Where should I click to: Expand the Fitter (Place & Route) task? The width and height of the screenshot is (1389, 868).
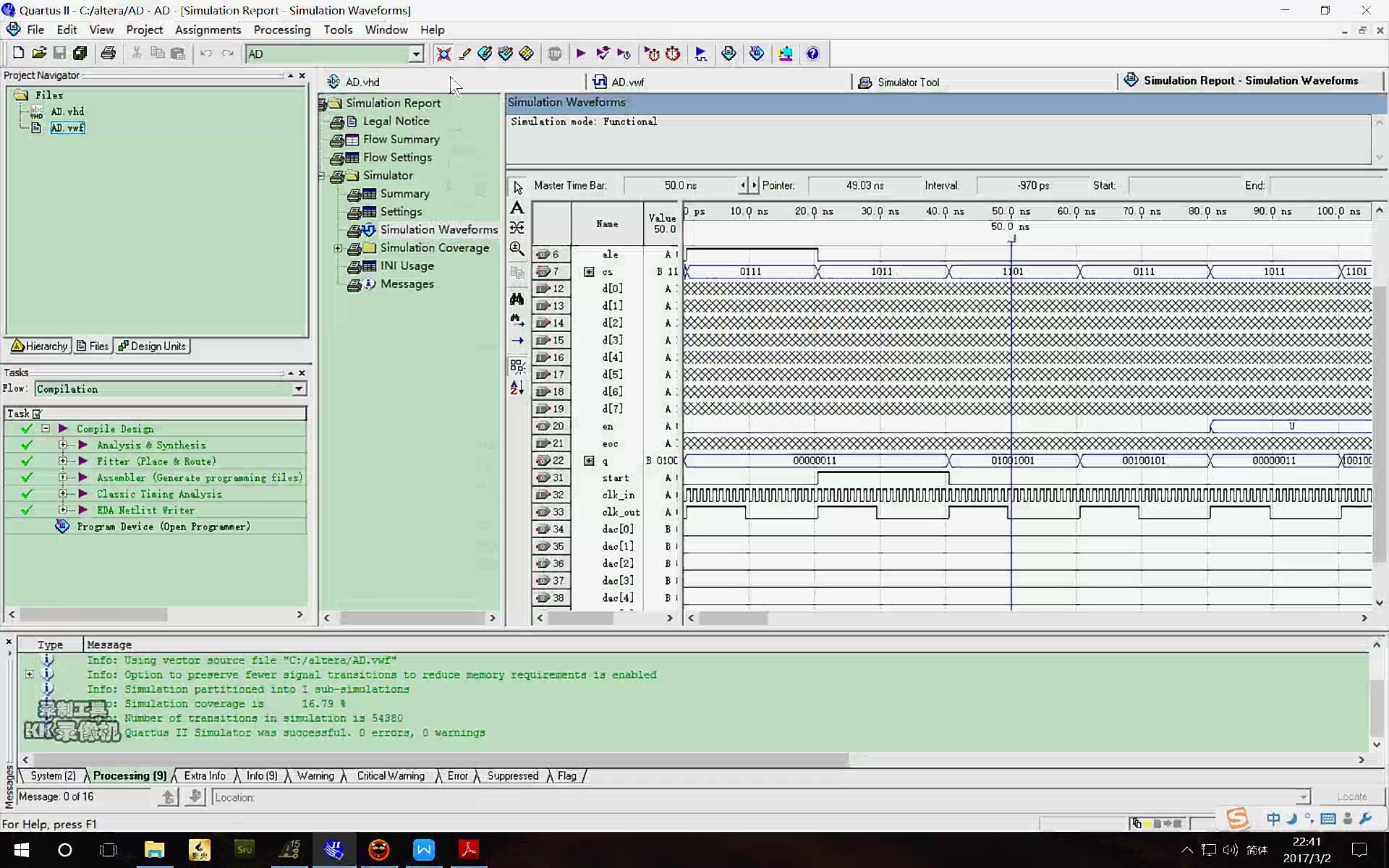coord(63,461)
